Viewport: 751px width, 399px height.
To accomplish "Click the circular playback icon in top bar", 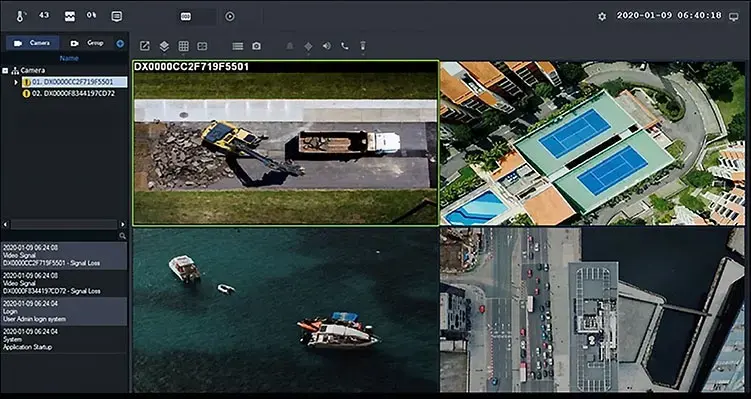I will click(230, 16).
